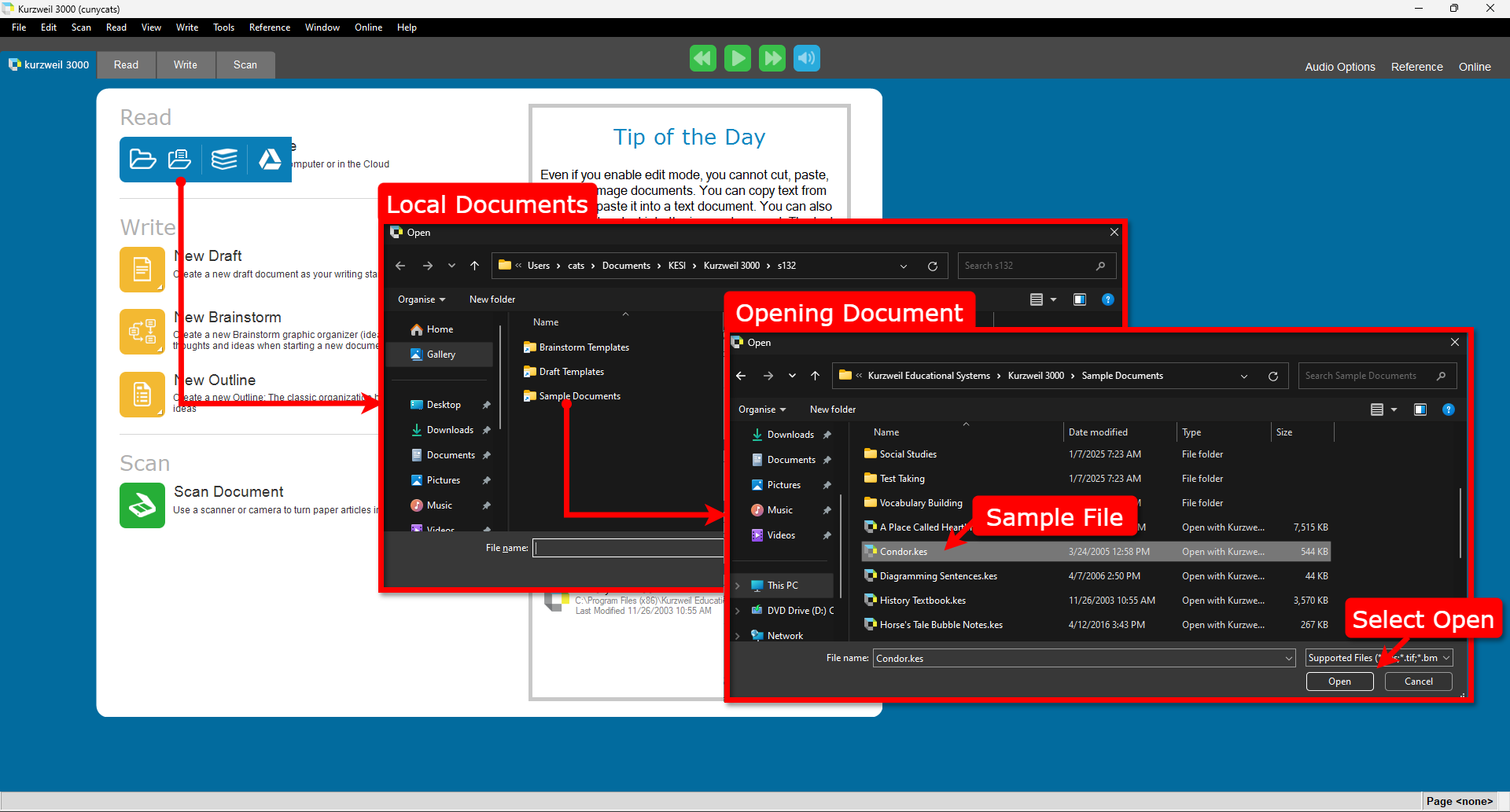This screenshot has height=812, width=1510.
Task: Click the Open local file folder icon
Action: (142, 160)
